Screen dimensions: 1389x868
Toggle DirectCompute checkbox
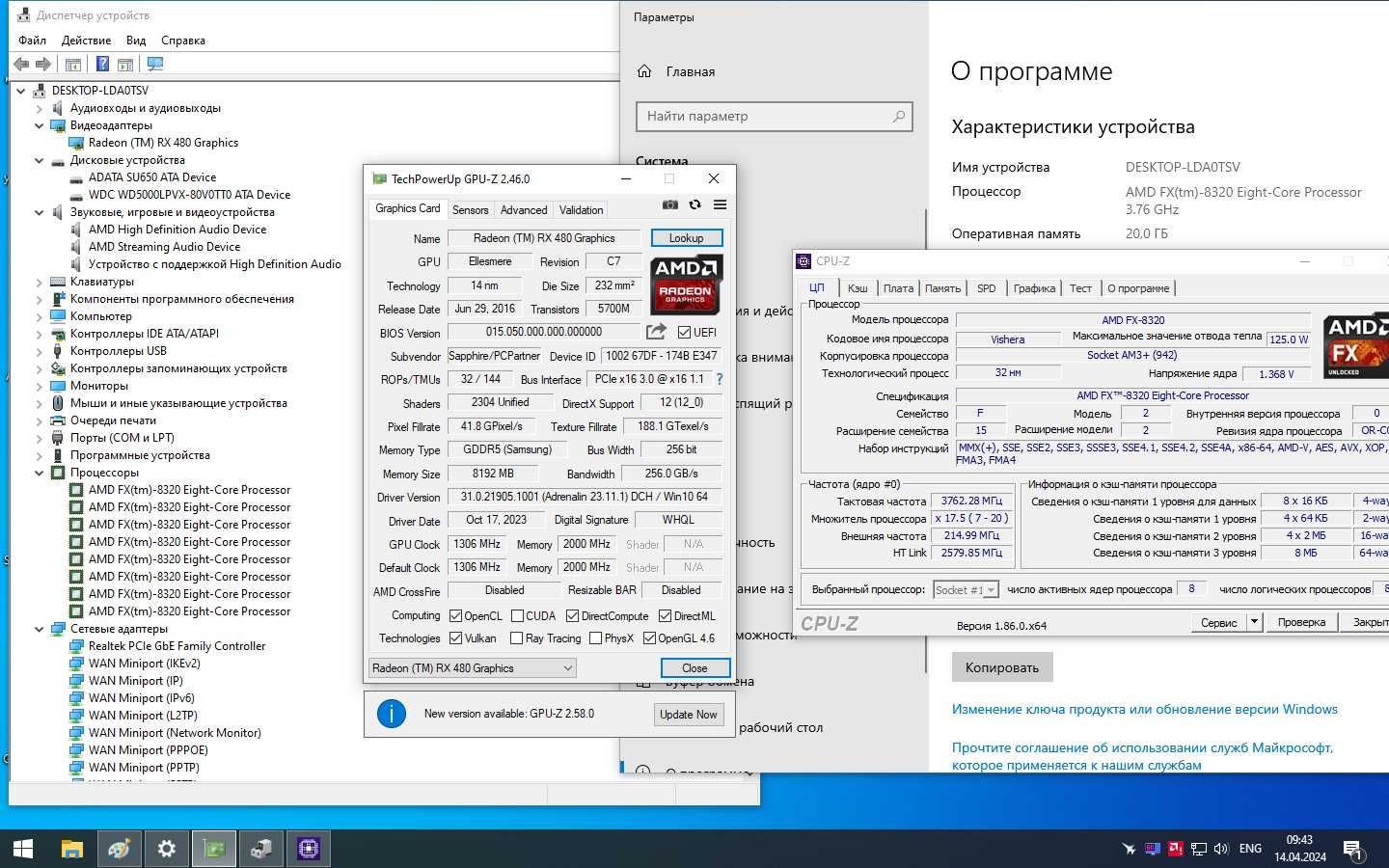(572, 615)
